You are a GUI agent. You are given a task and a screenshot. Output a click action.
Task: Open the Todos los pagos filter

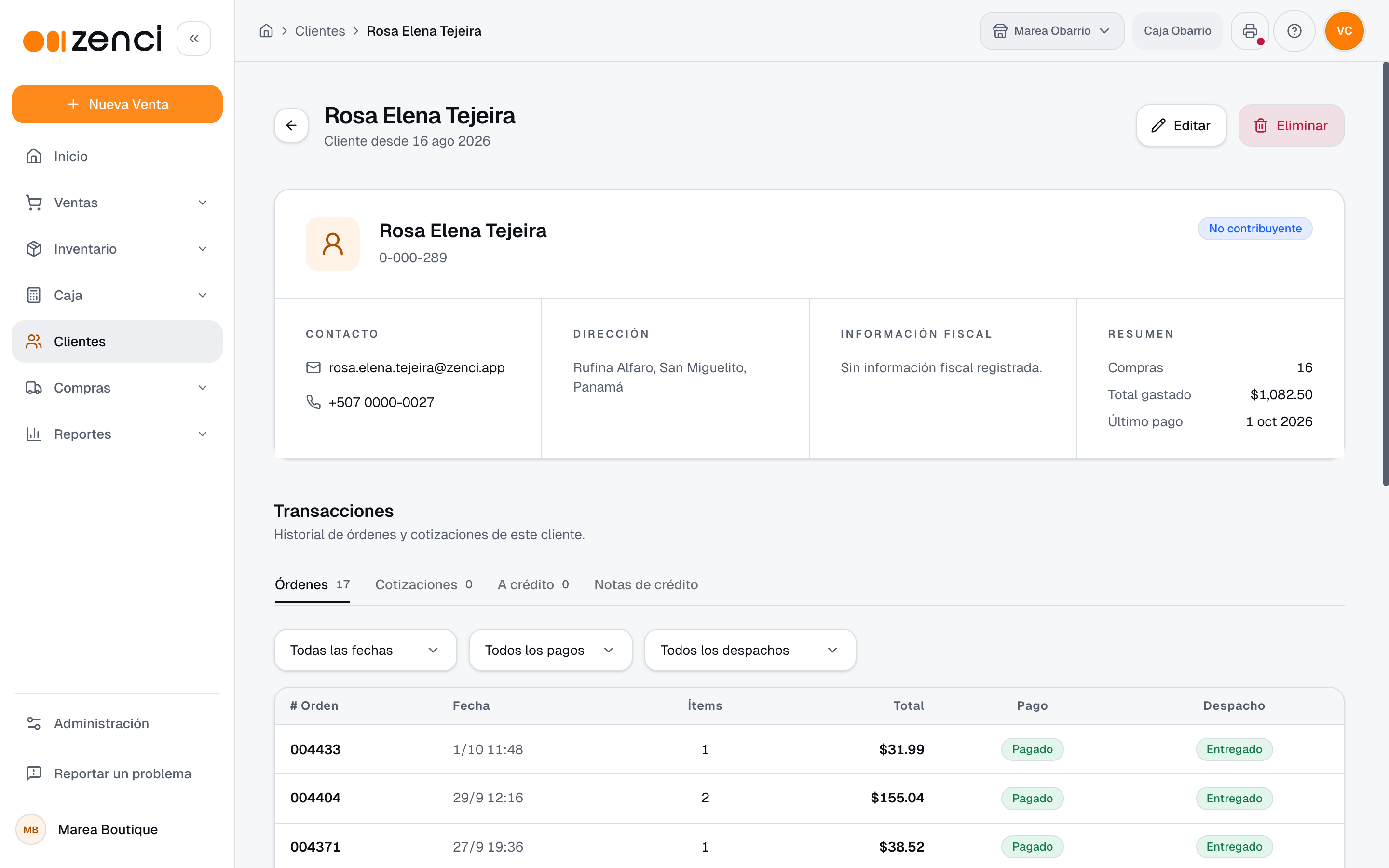click(550, 650)
